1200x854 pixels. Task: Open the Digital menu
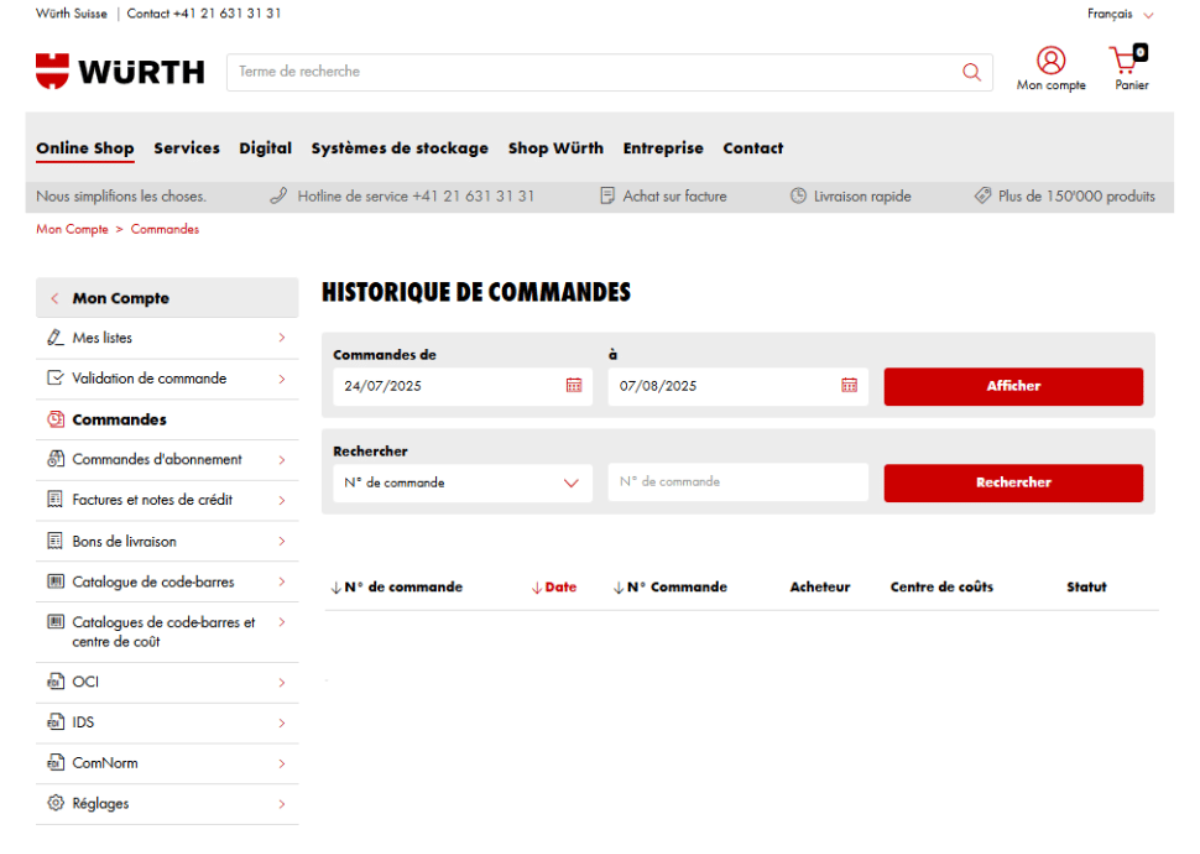(x=266, y=148)
